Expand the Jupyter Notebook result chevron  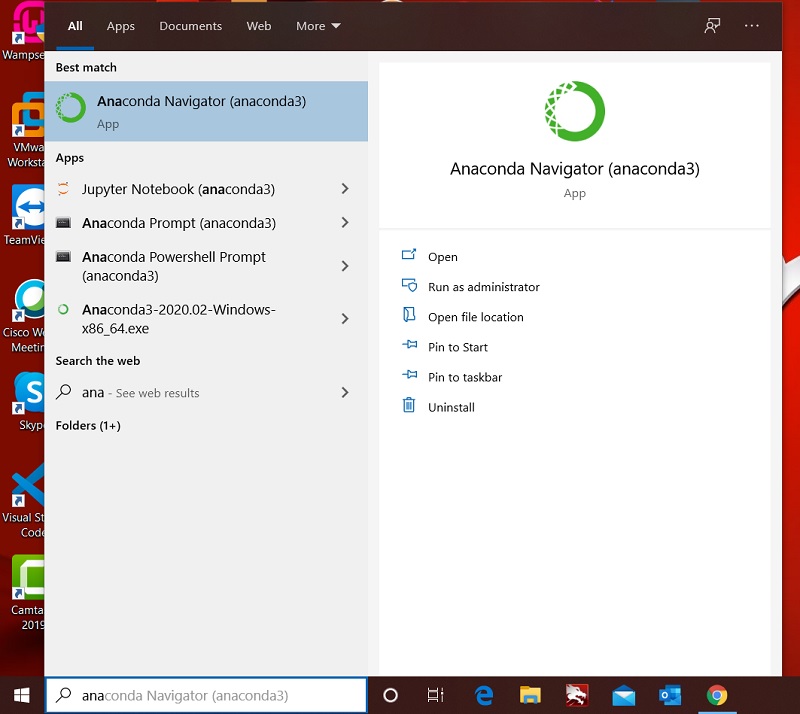(x=345, y=189)
